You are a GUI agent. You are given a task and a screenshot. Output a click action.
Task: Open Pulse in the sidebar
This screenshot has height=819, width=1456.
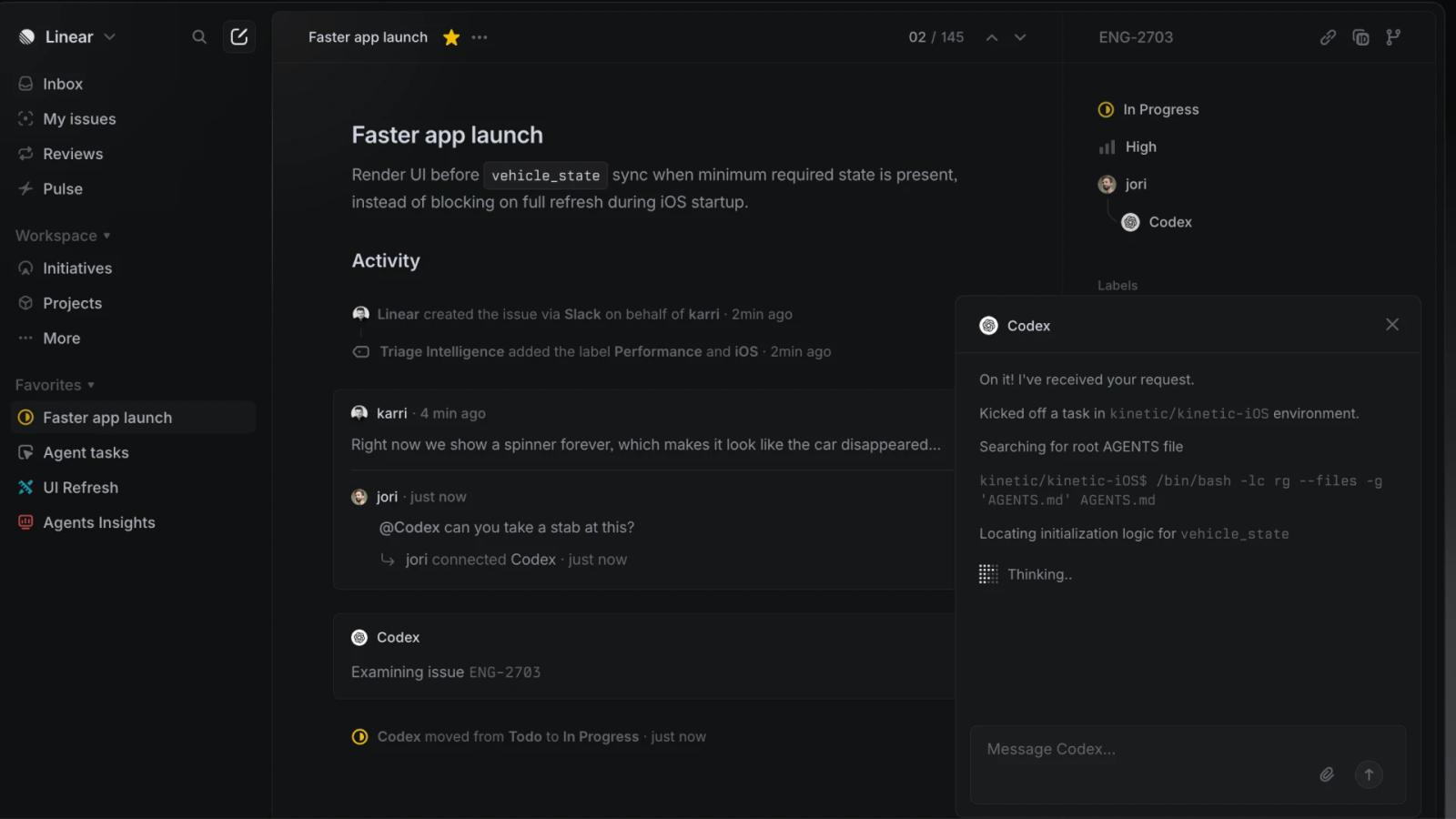(x=135, y=189)
